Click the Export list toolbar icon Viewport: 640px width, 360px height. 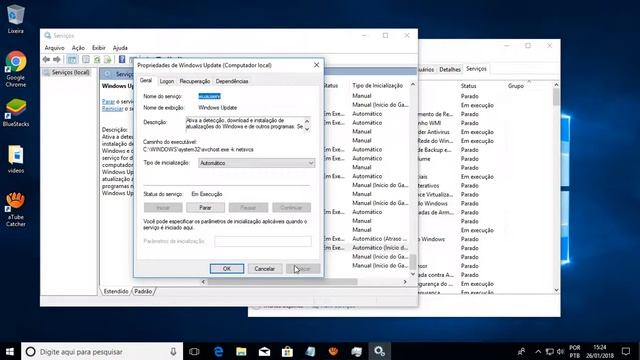[107, 60]
